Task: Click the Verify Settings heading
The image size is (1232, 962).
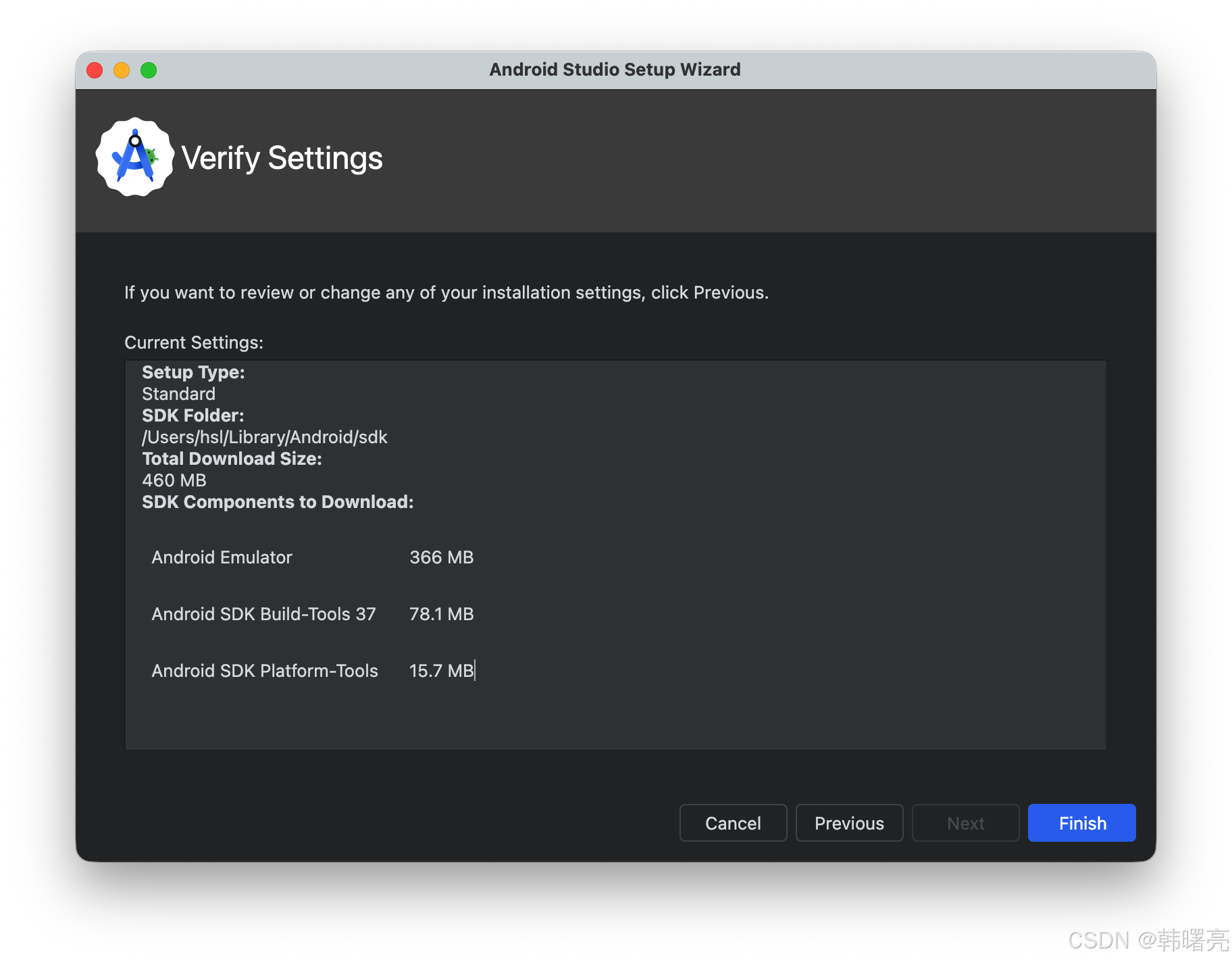Action: tap(282, 158)
